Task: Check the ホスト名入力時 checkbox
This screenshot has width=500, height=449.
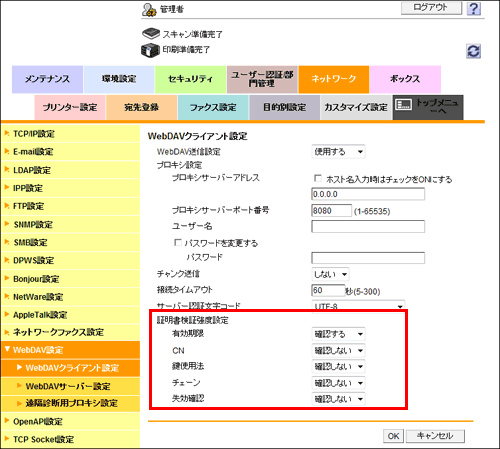Action: (x=318, y=178)
